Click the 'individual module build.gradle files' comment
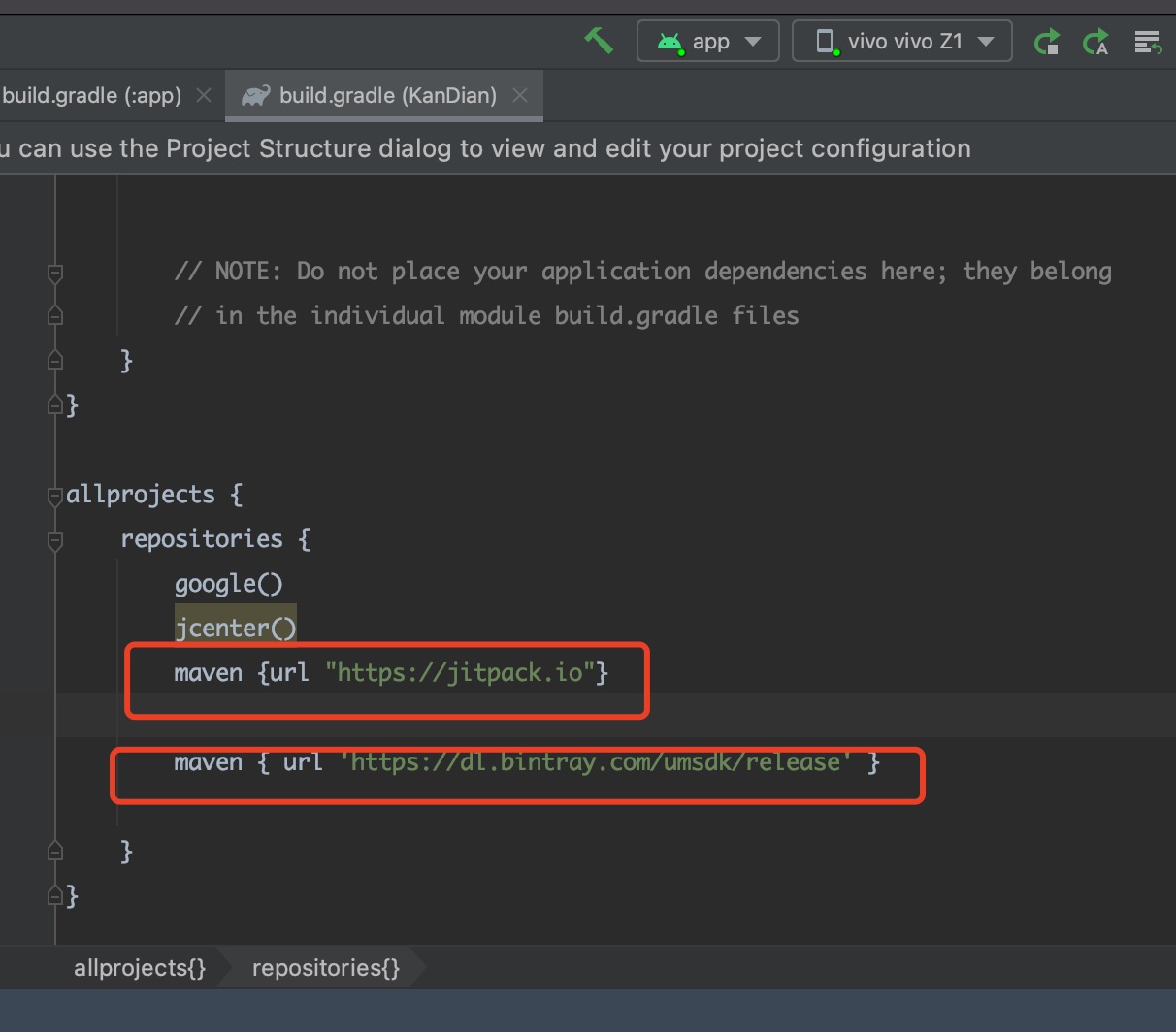This screenshot has height=1032, width=1176. [486, 315]
